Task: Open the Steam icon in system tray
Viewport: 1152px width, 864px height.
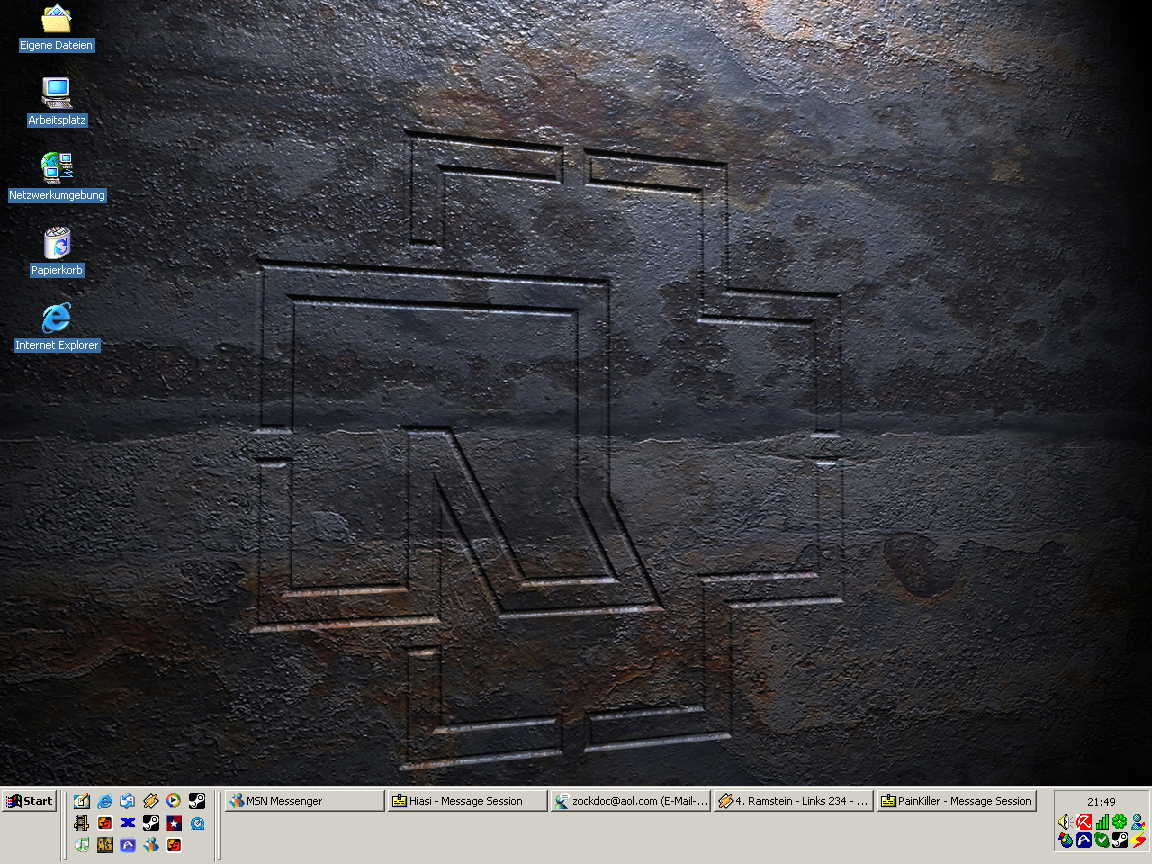Action: click(x=1120, y=840)
